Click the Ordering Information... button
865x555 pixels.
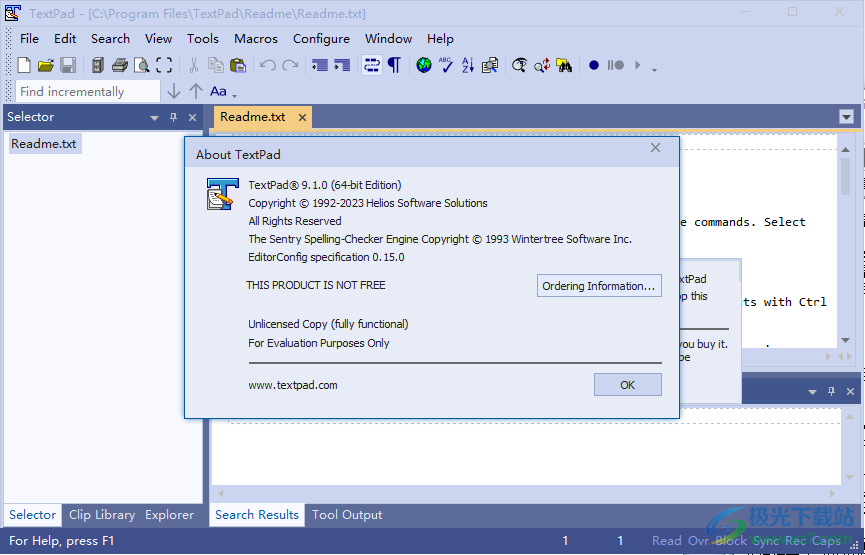[599, 286]
